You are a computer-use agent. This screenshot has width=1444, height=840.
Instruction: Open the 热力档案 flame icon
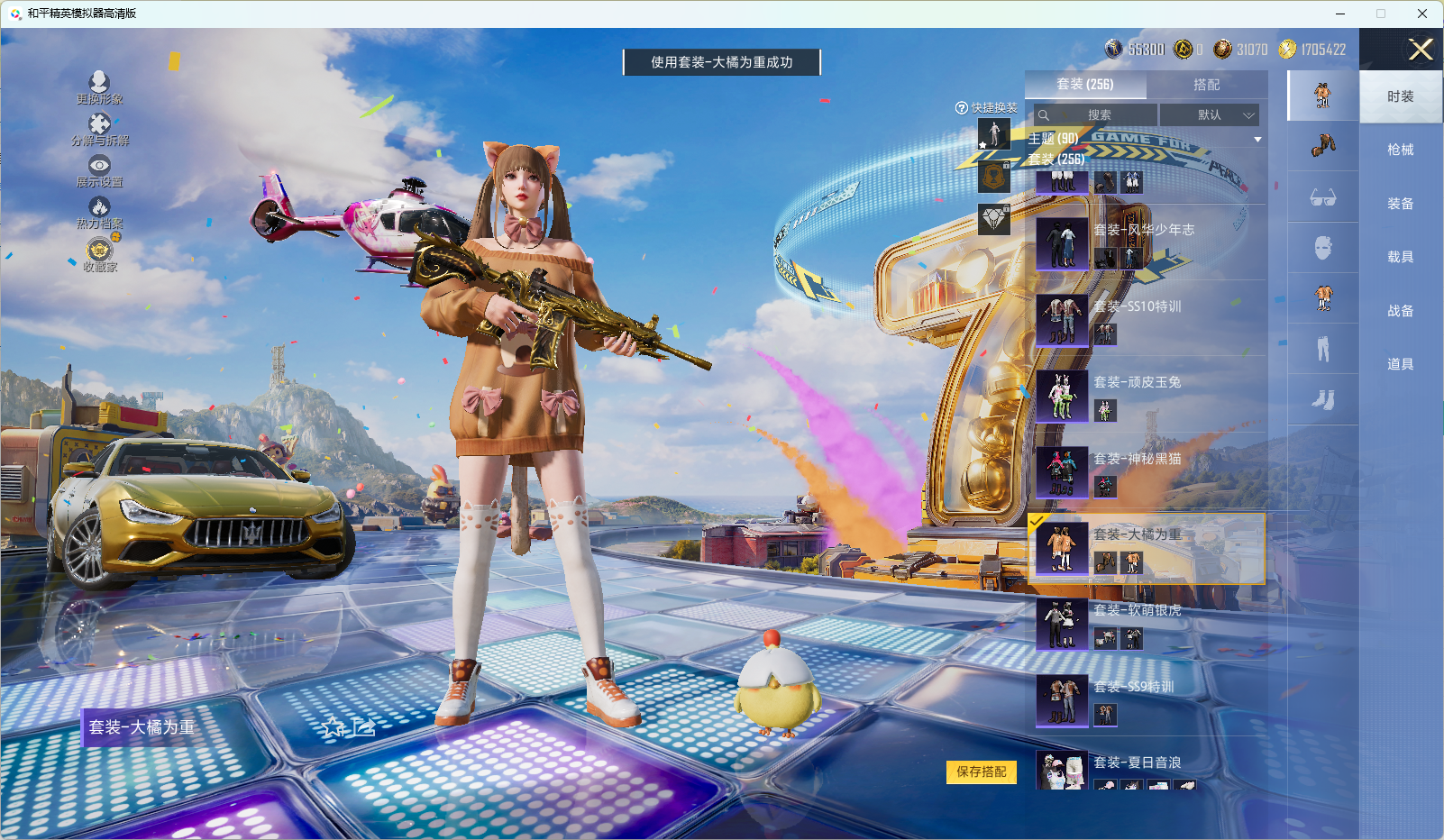coord(99,206)
